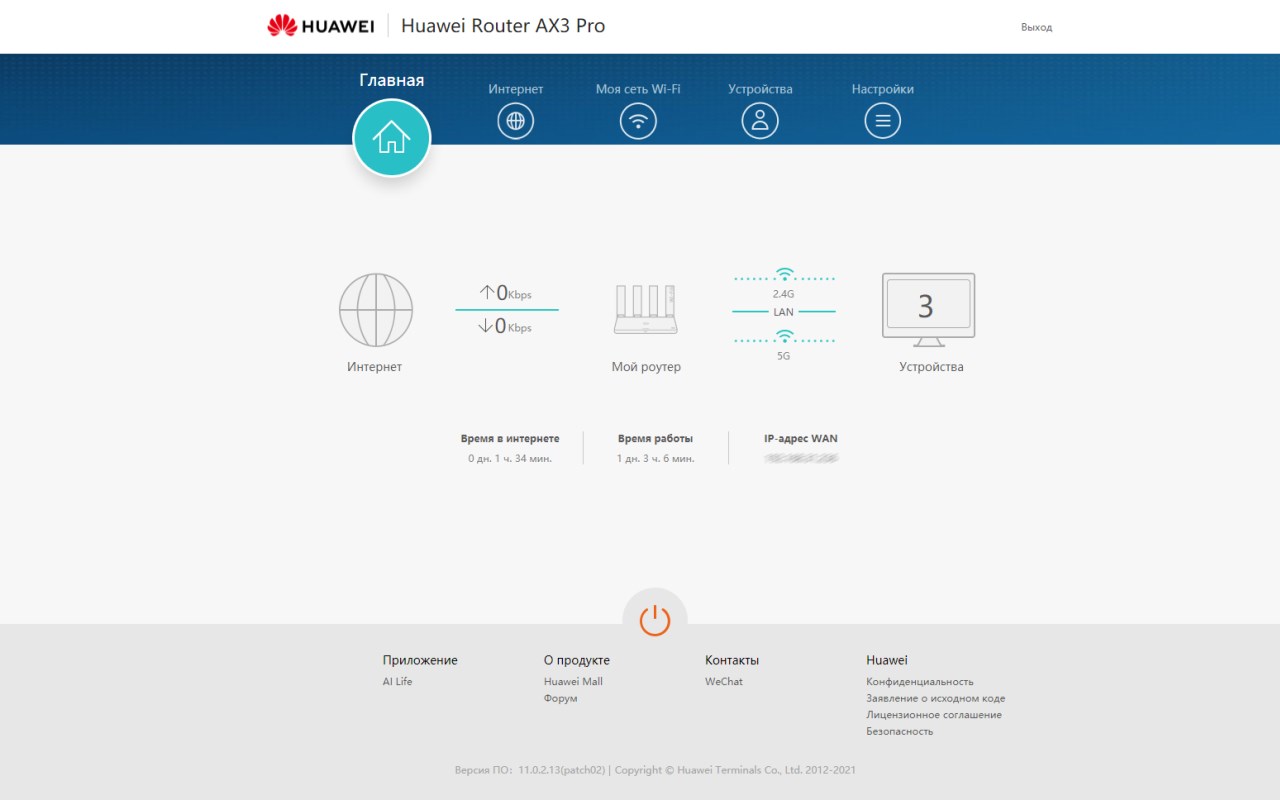Select the Главная tab label
This screenshot has width=1280, height=800.
[392, 80]
